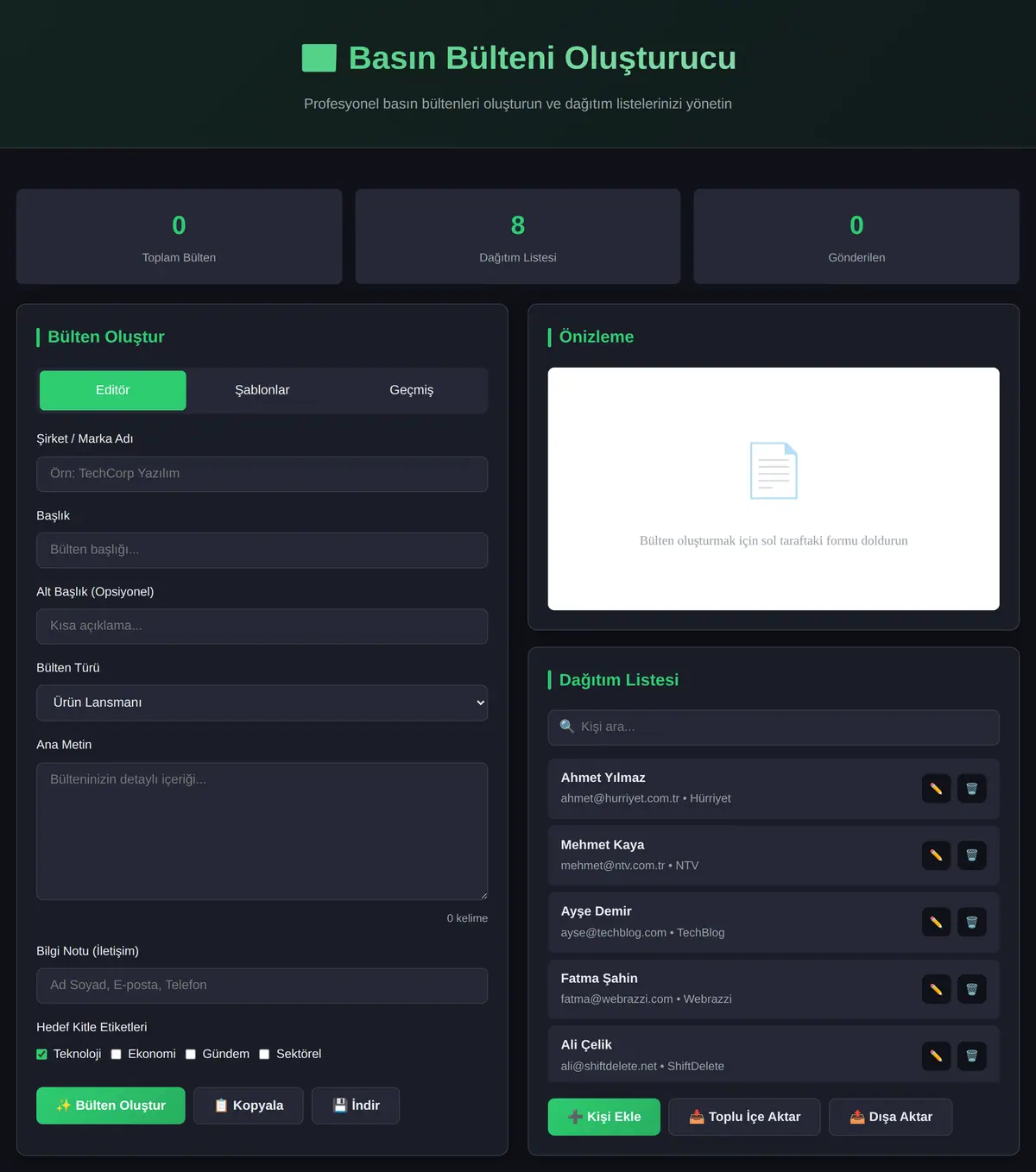
Task: Click inside the Ana Metin text area
Action: pos(262,831)
